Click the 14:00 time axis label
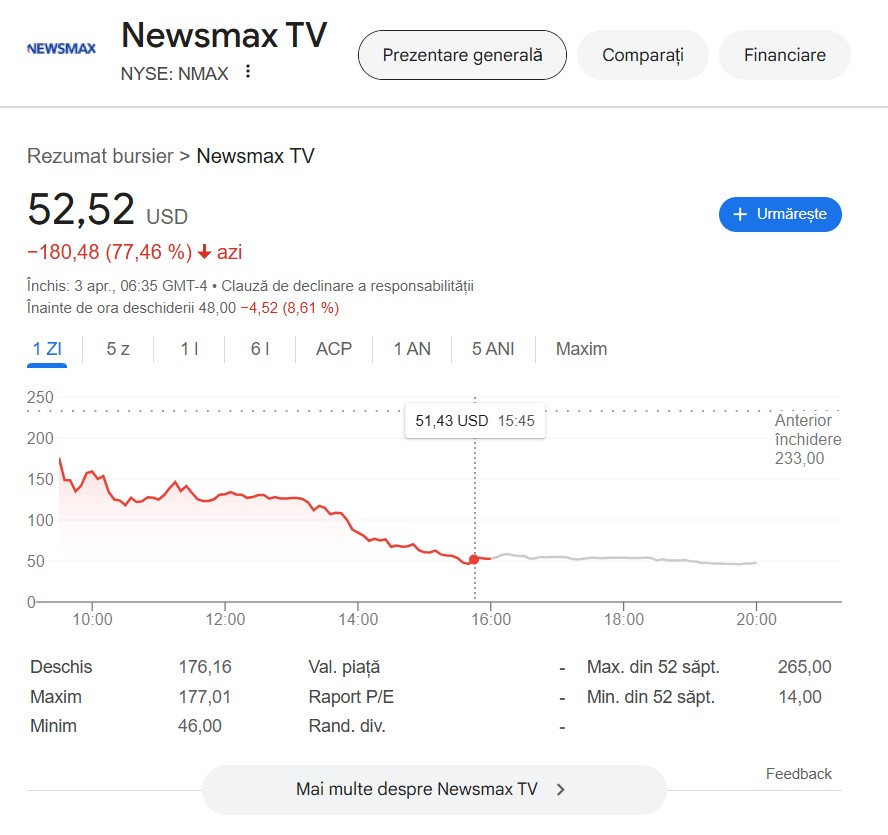888x835 pixels. 358,619
